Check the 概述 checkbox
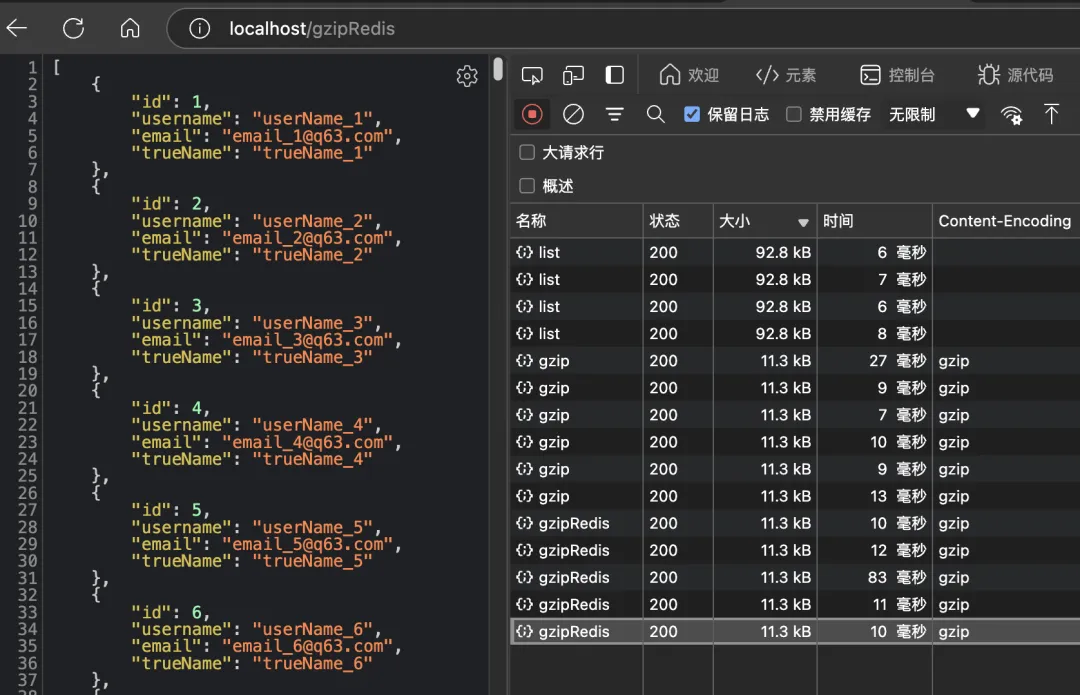Image resolution: width=1080 pixels, height=695 pixels. point(527,186)
